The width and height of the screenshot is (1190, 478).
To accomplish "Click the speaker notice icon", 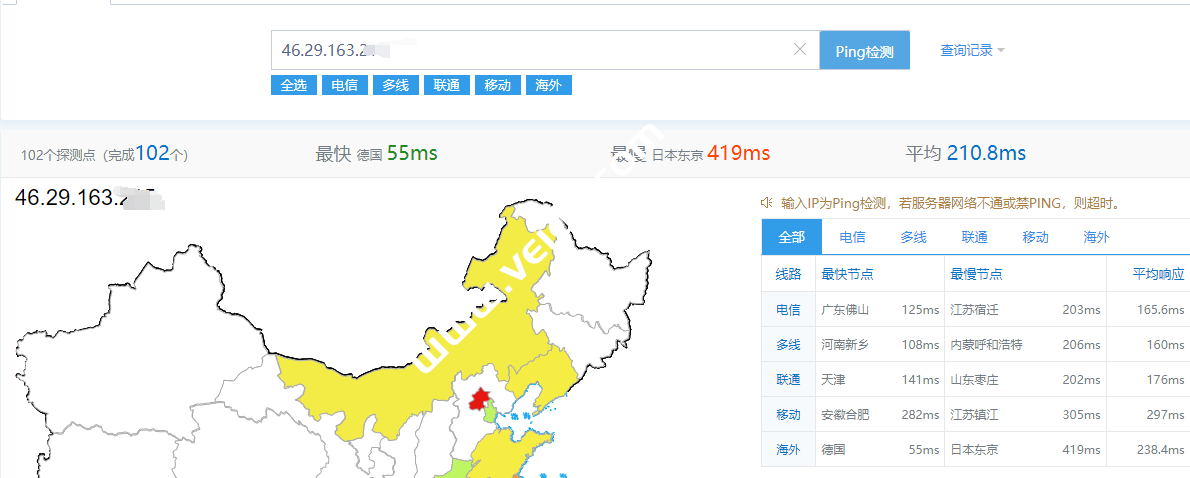I will click(767, 203).
